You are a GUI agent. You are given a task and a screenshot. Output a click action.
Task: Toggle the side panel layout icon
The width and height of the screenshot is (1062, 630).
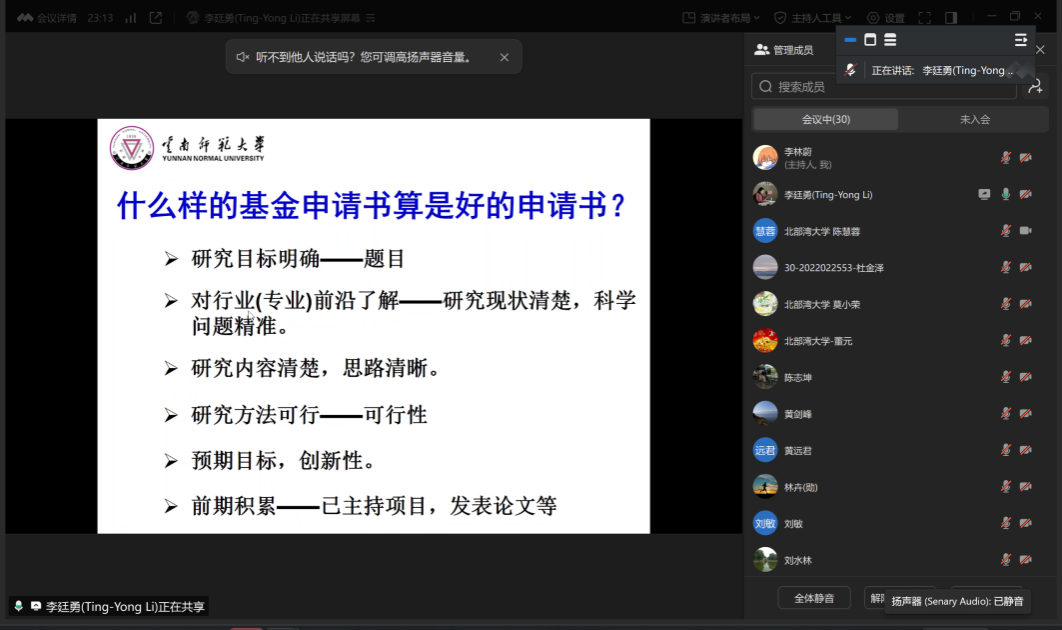tap(951, 18)
